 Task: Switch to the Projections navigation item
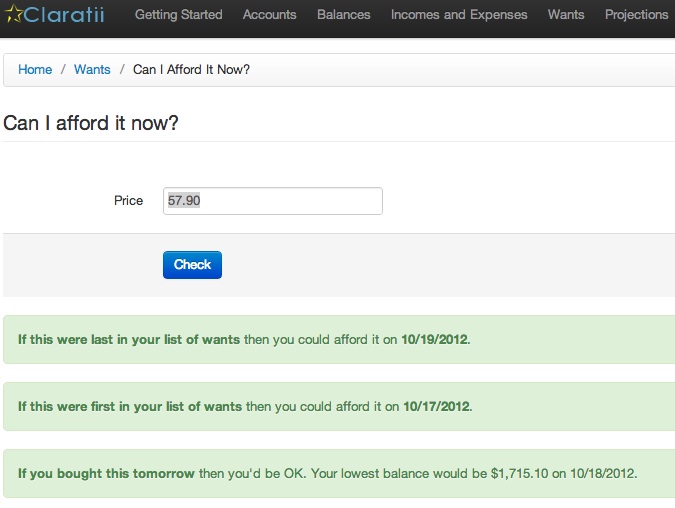637,15
